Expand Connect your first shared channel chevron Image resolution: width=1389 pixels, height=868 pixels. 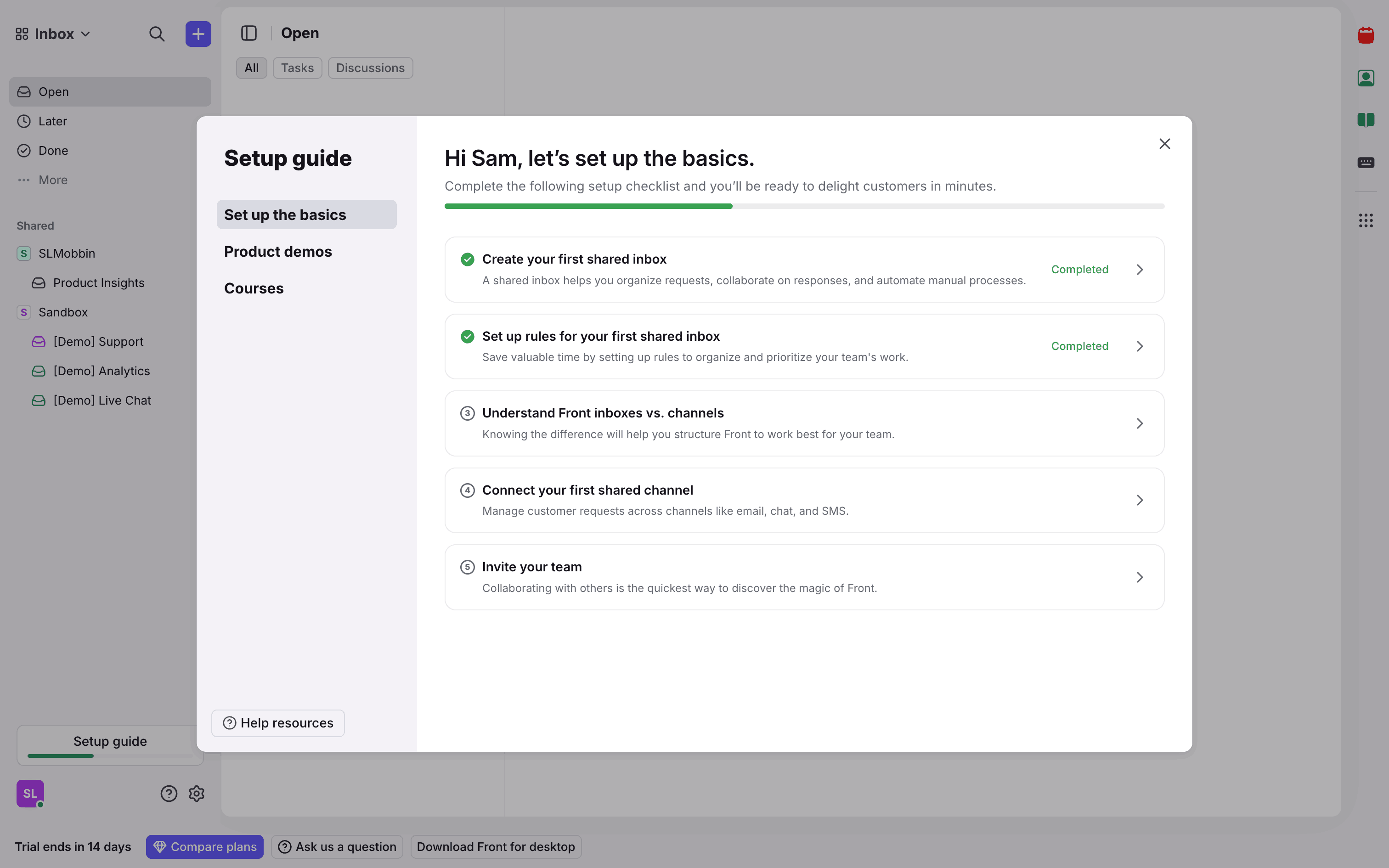click(x=1139, y=500)
